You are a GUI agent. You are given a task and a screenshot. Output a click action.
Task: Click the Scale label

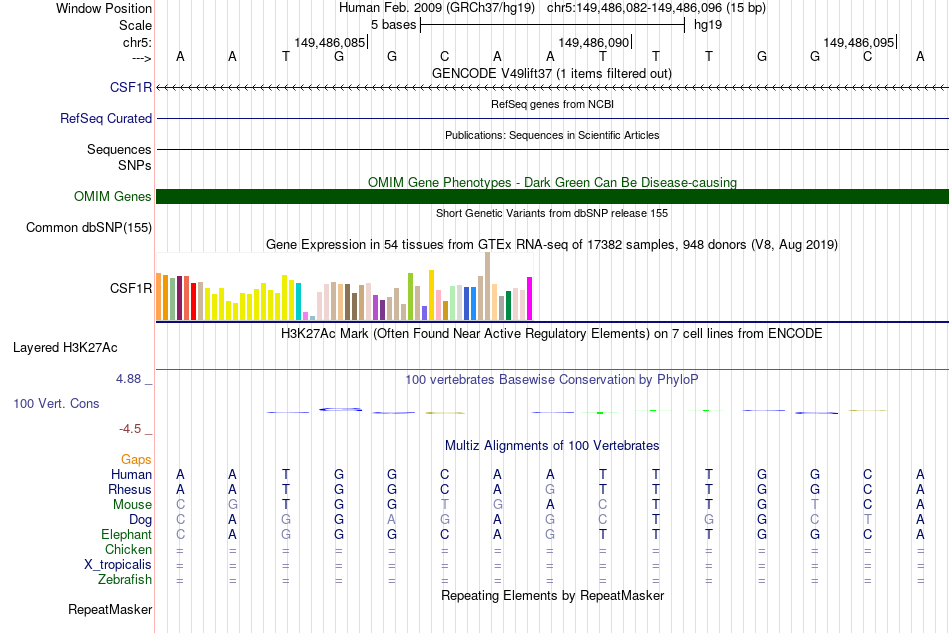(x=135, y=25)
